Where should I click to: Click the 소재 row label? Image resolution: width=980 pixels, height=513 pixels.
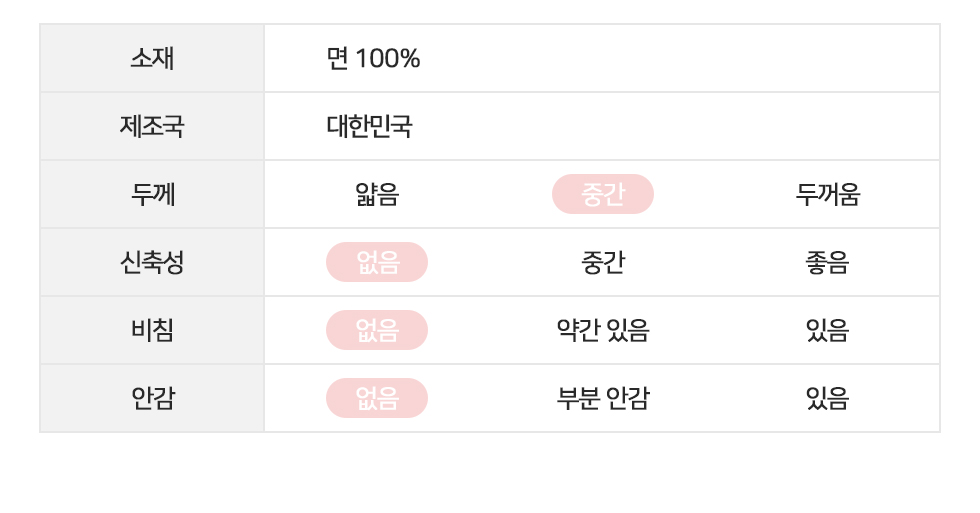[x=152, y=58]
